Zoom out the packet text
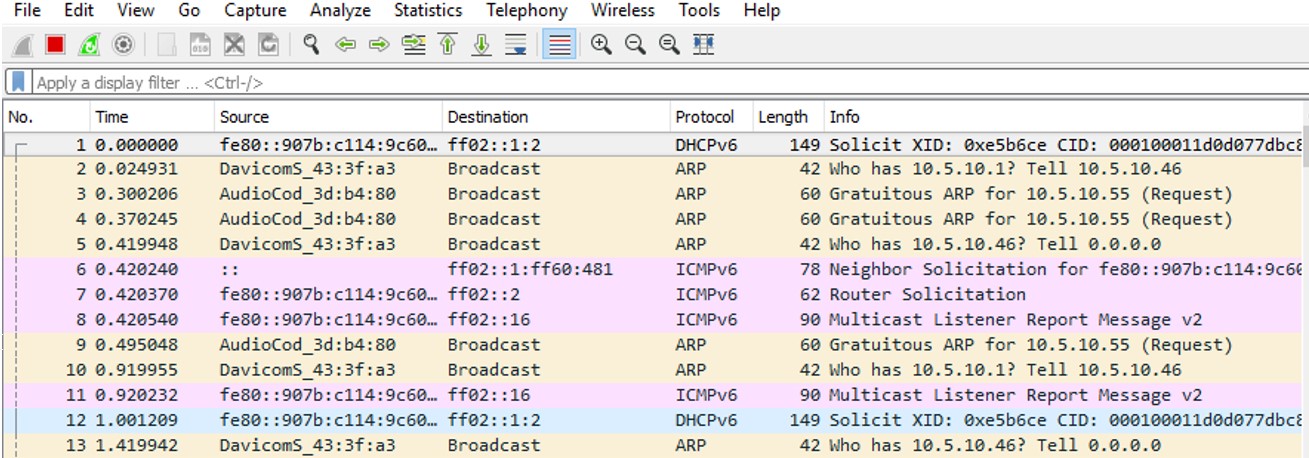The image size is (1309, 458). click(x=635, y=45)
